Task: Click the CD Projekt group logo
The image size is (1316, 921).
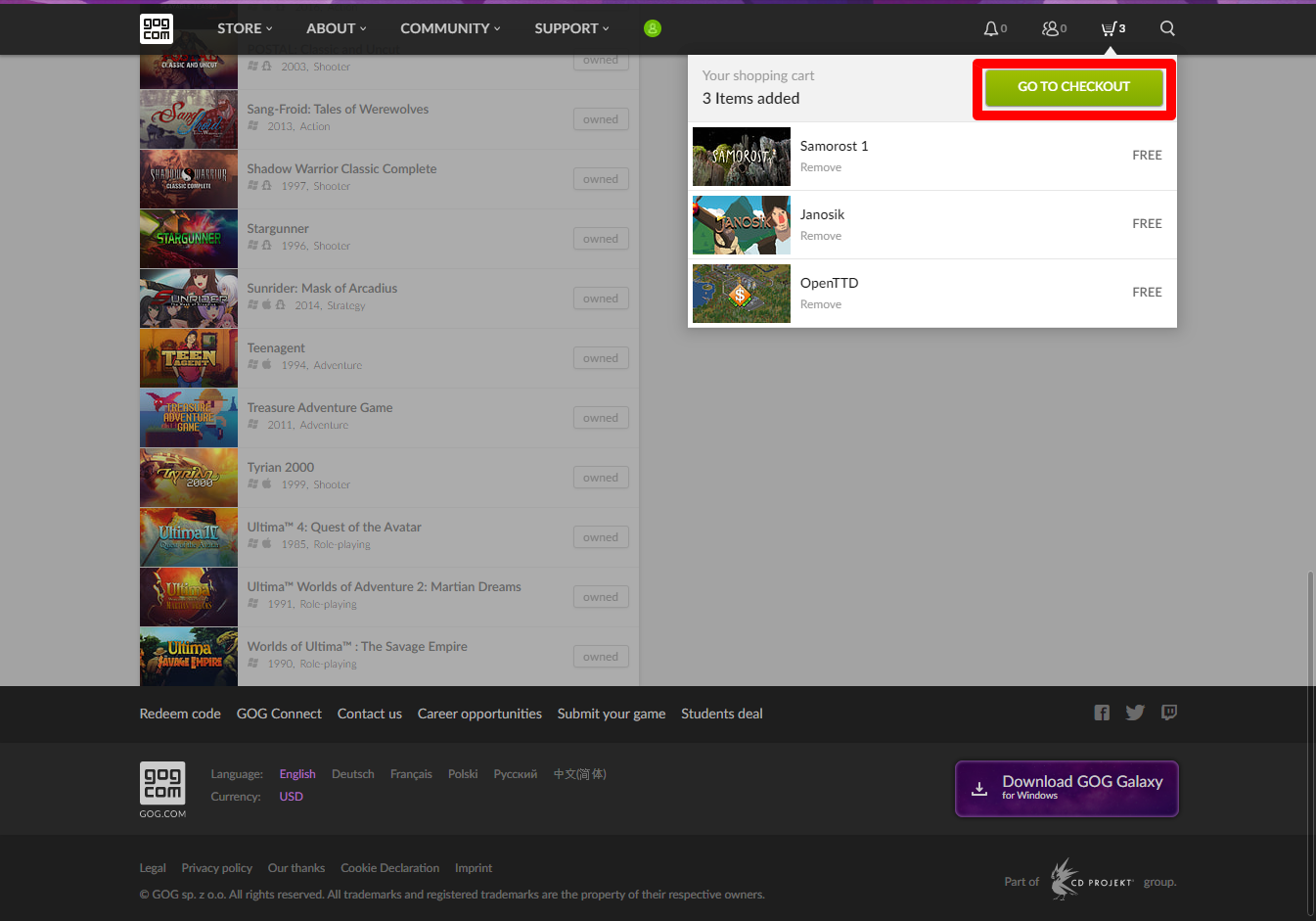Action: coord(1092,879)
